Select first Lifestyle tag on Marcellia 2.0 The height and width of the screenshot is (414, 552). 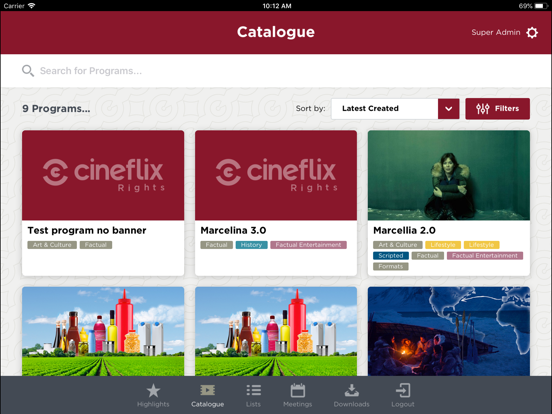(x=443, y=245)
